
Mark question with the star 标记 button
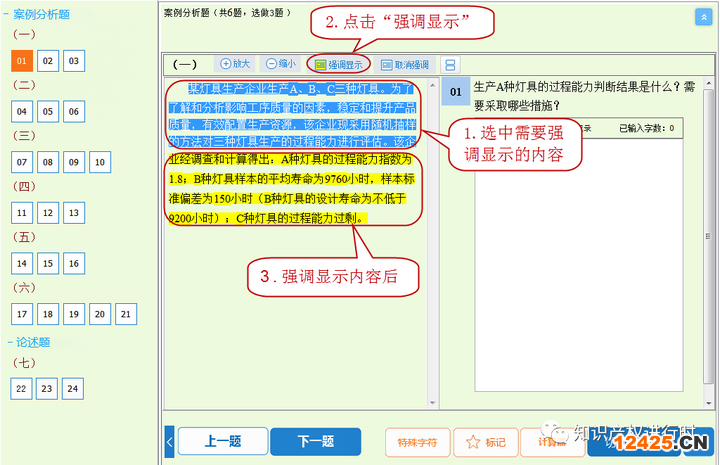click(485, 442)
